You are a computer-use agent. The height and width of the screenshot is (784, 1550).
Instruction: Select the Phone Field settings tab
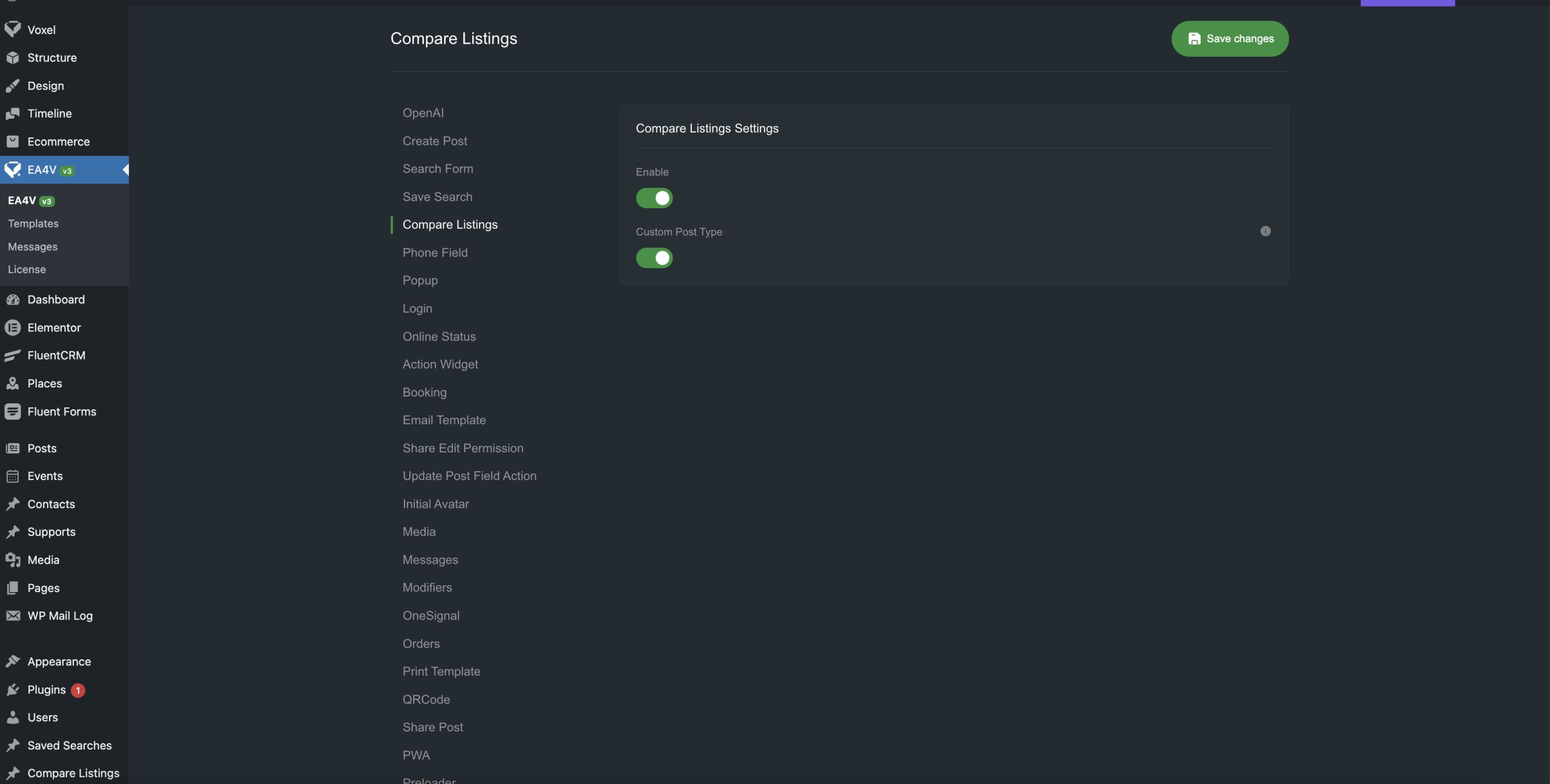[x=435, y=252]
